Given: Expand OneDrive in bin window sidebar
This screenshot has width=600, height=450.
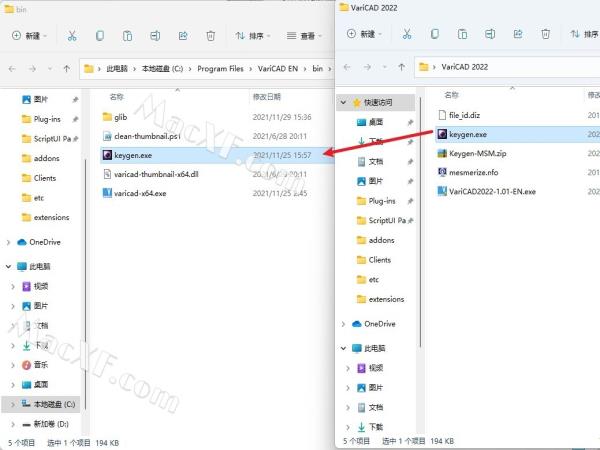Looking at the screenshot, I should 8,242.
